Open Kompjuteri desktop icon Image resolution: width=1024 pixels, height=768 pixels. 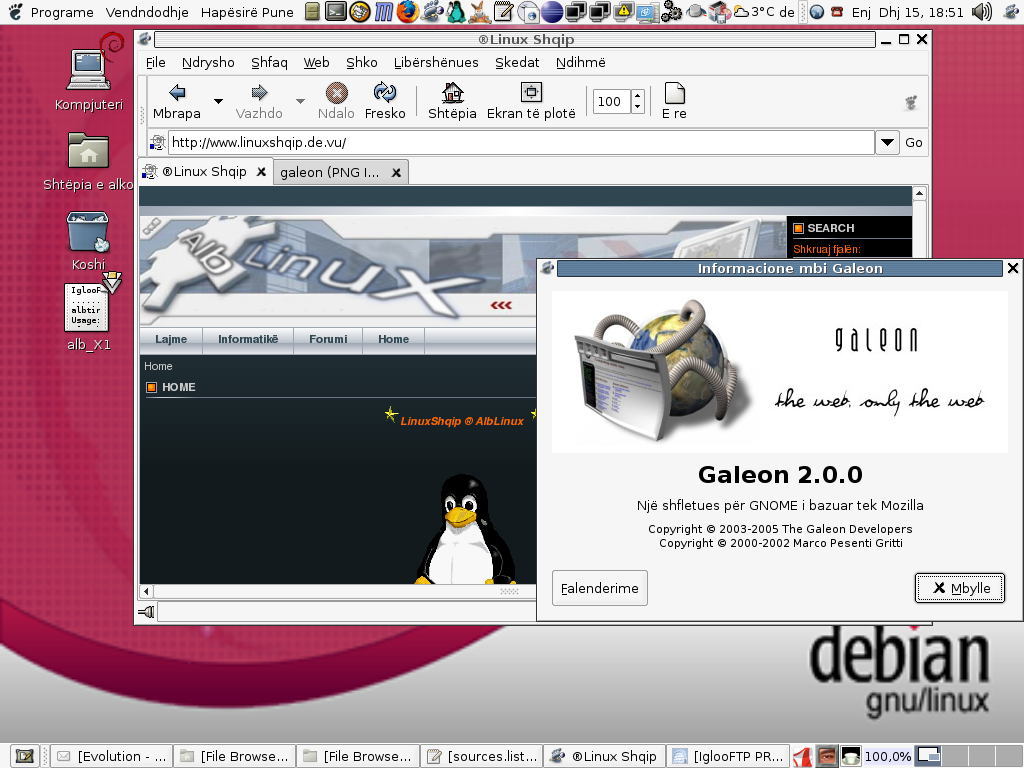89,73
